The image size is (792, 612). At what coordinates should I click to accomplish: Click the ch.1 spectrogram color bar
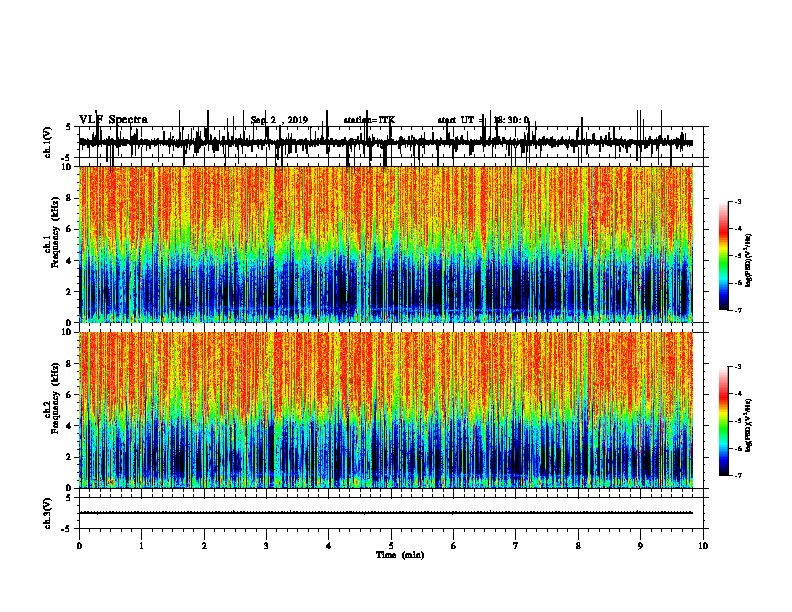pyautogui.click(x=724, y=256)
